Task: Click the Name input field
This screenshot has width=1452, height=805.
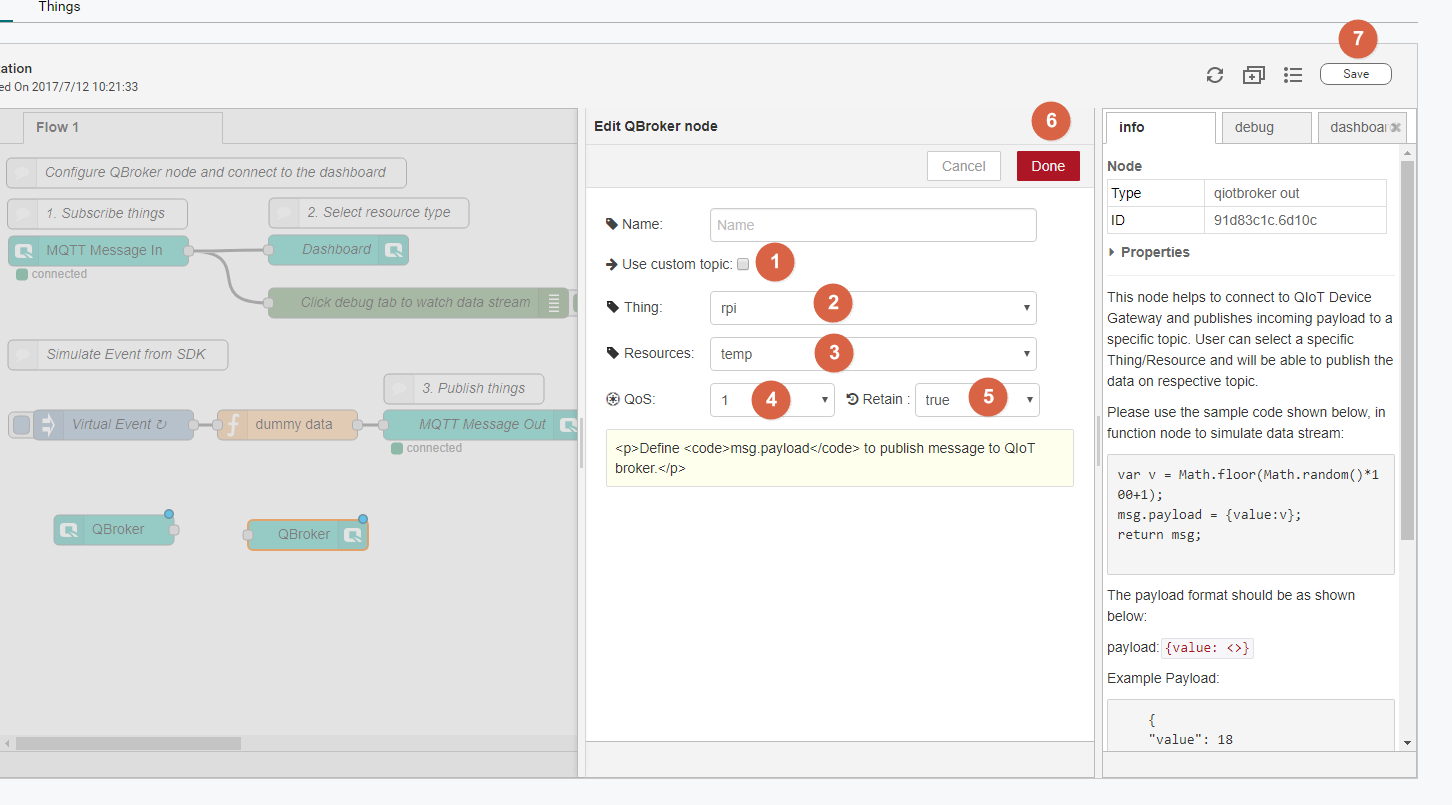Action: (873, 225)
